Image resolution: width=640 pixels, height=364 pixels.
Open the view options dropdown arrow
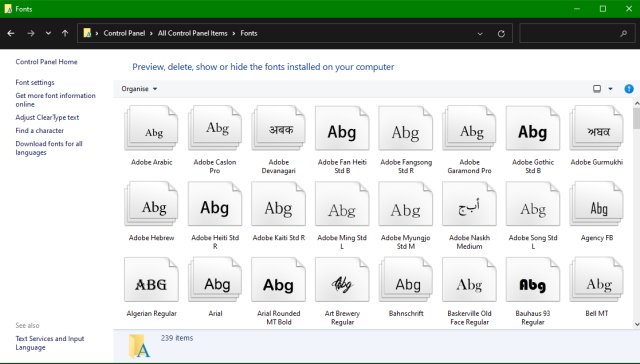tap(610, 89)
